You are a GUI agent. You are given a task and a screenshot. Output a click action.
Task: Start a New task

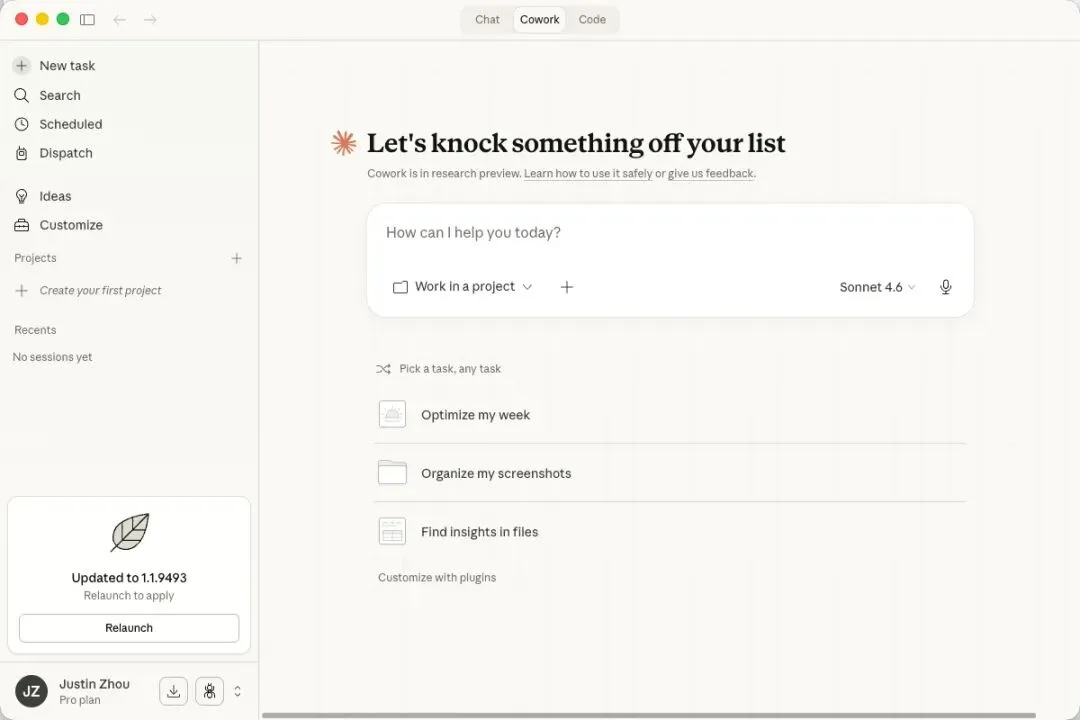67,66
